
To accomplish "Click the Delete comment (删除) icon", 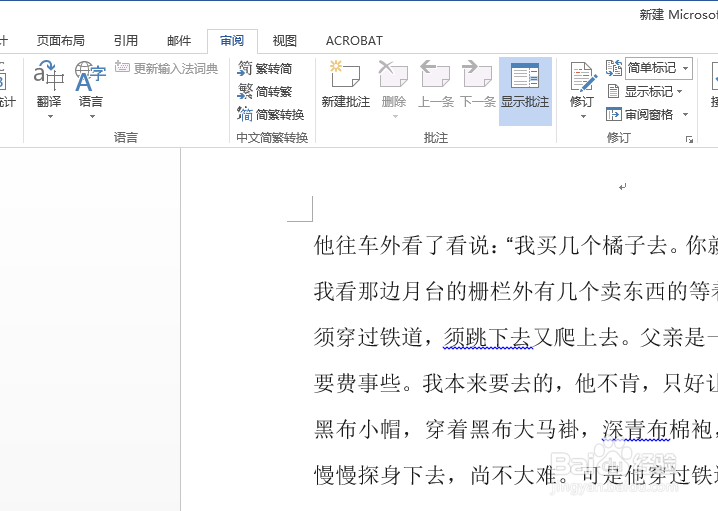I will coord(393,75).
